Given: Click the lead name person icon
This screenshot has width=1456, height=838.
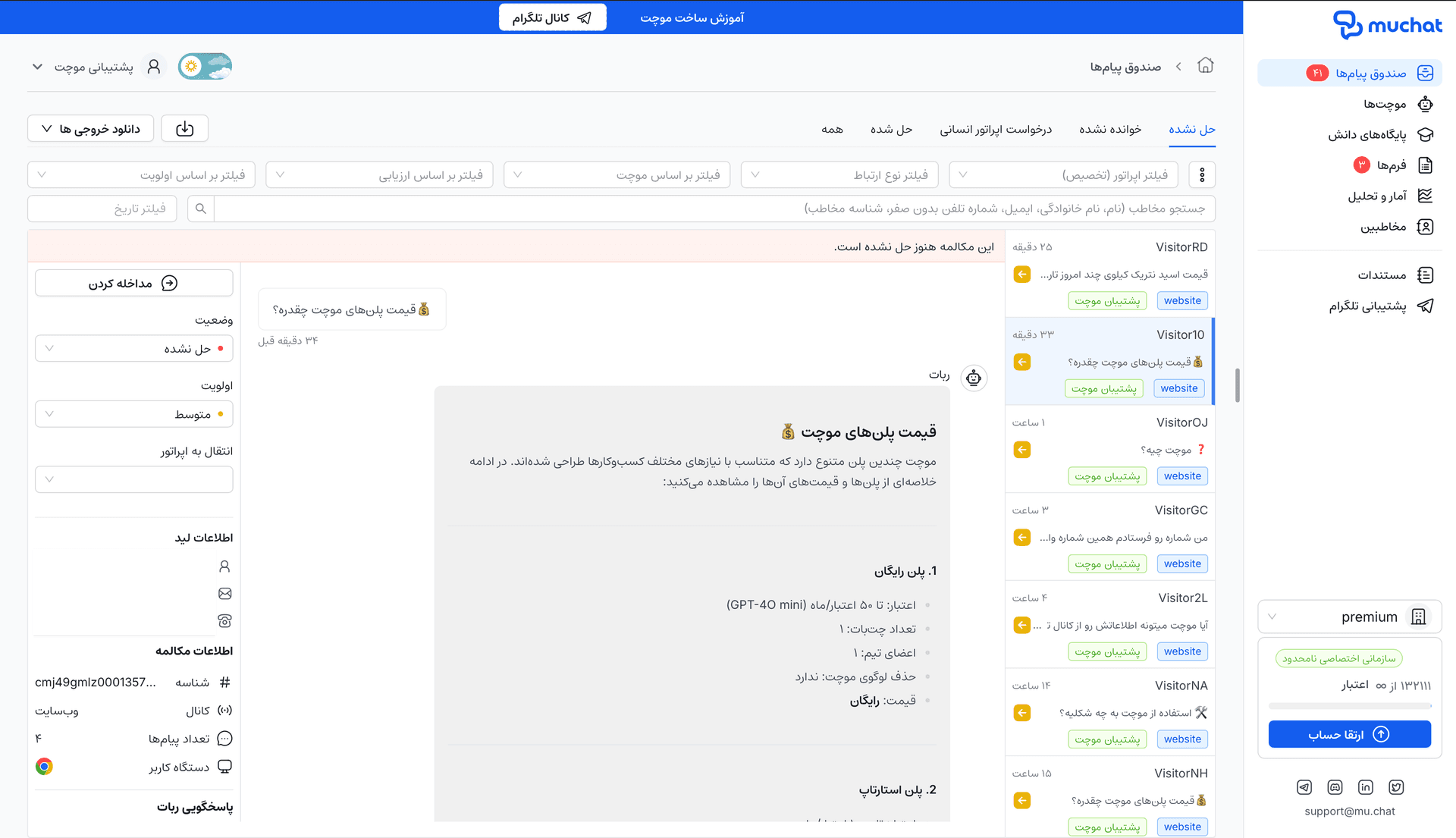Looking at the screenshot, I should click(x=224, y=567).
